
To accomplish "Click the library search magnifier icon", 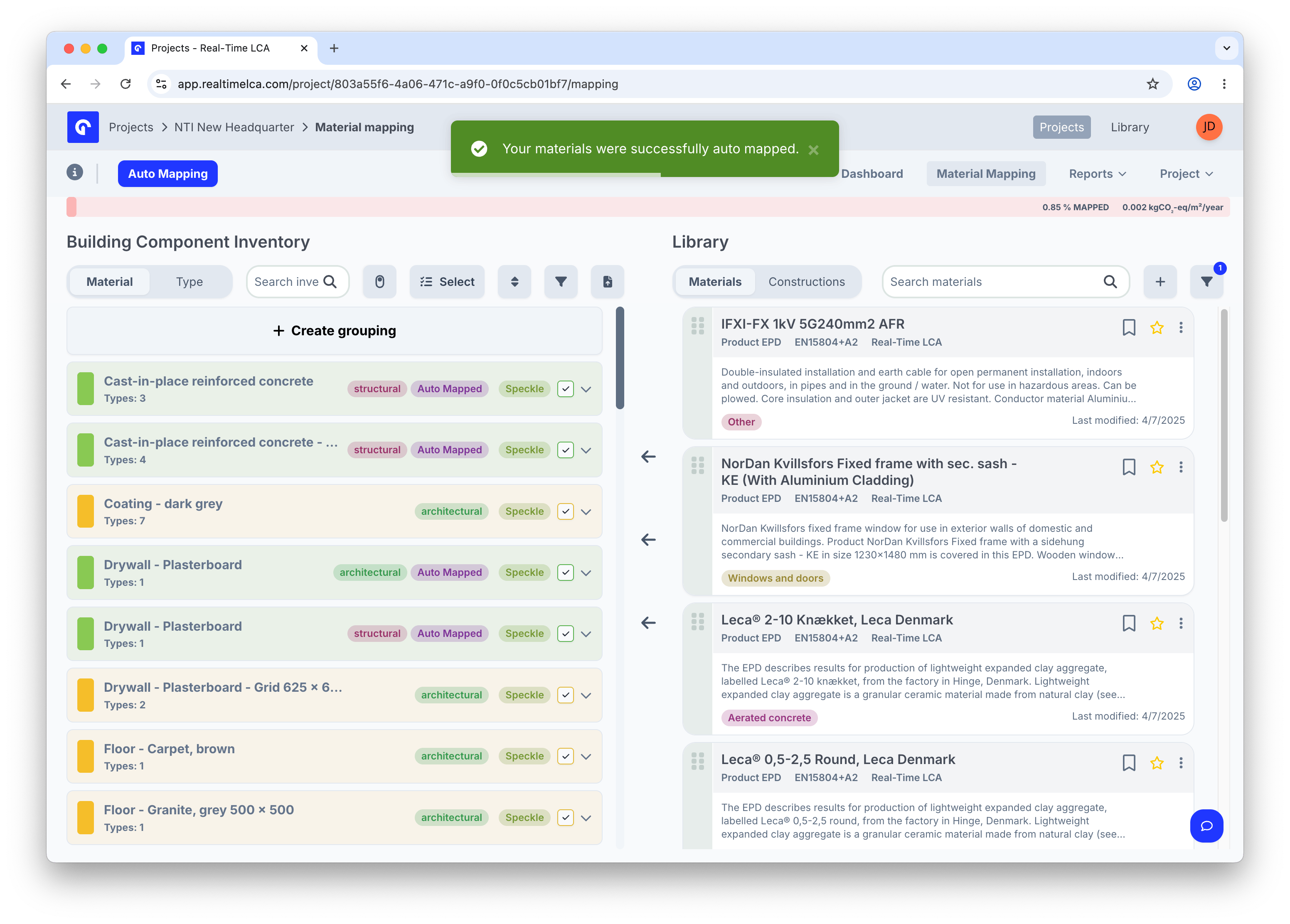I will (1110, 281).
